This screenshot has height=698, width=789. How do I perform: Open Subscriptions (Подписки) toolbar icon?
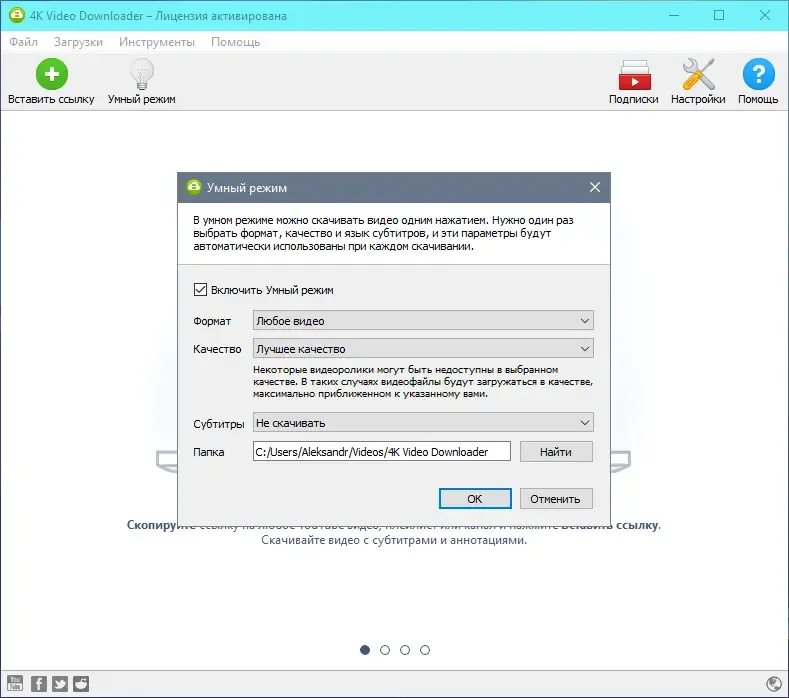(634, 75)
